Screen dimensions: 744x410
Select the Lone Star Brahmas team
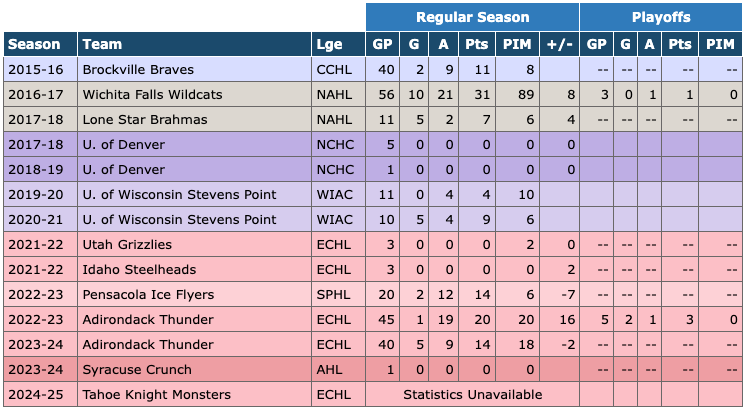[x=145, y=120]
